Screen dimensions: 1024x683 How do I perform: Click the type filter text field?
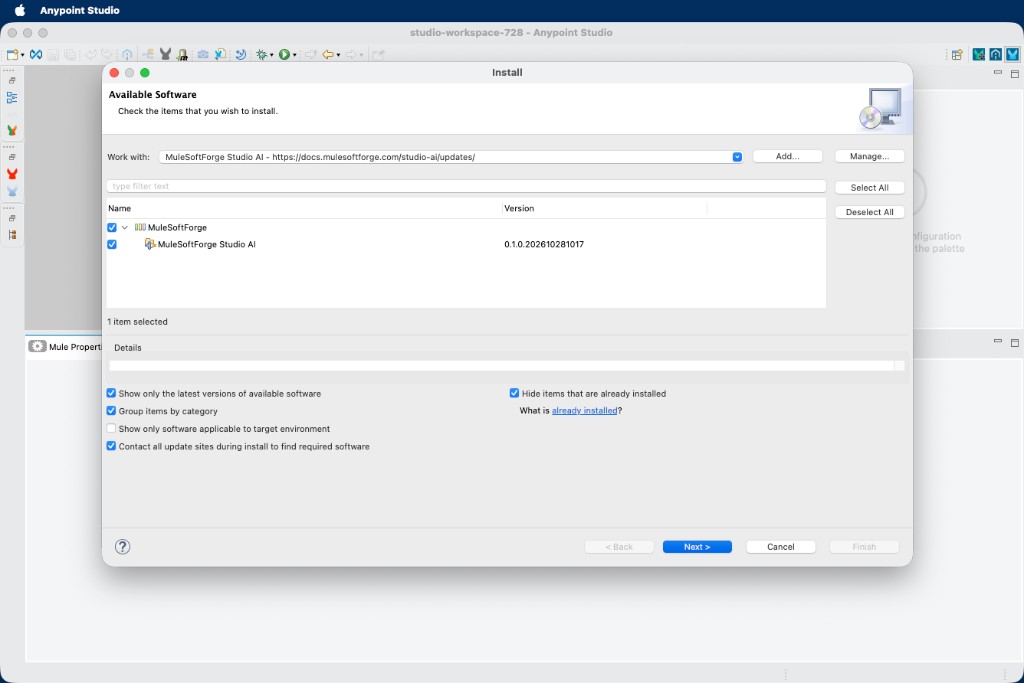coord(466,186)
